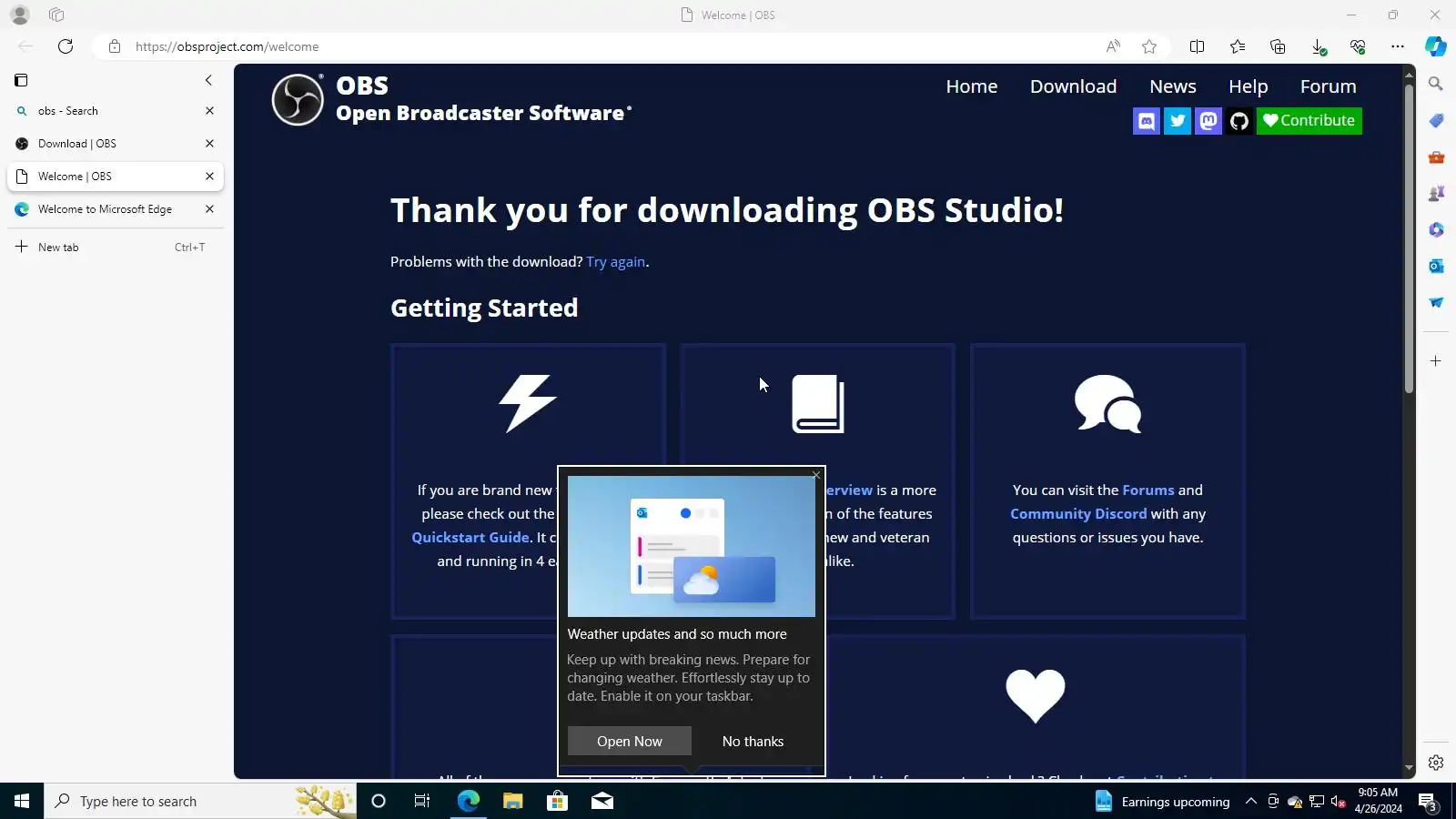The height and width of the screenshot is (819, 1456).
Task: Open Games in the Edge sidebar
Action: tap(1436, 193)
